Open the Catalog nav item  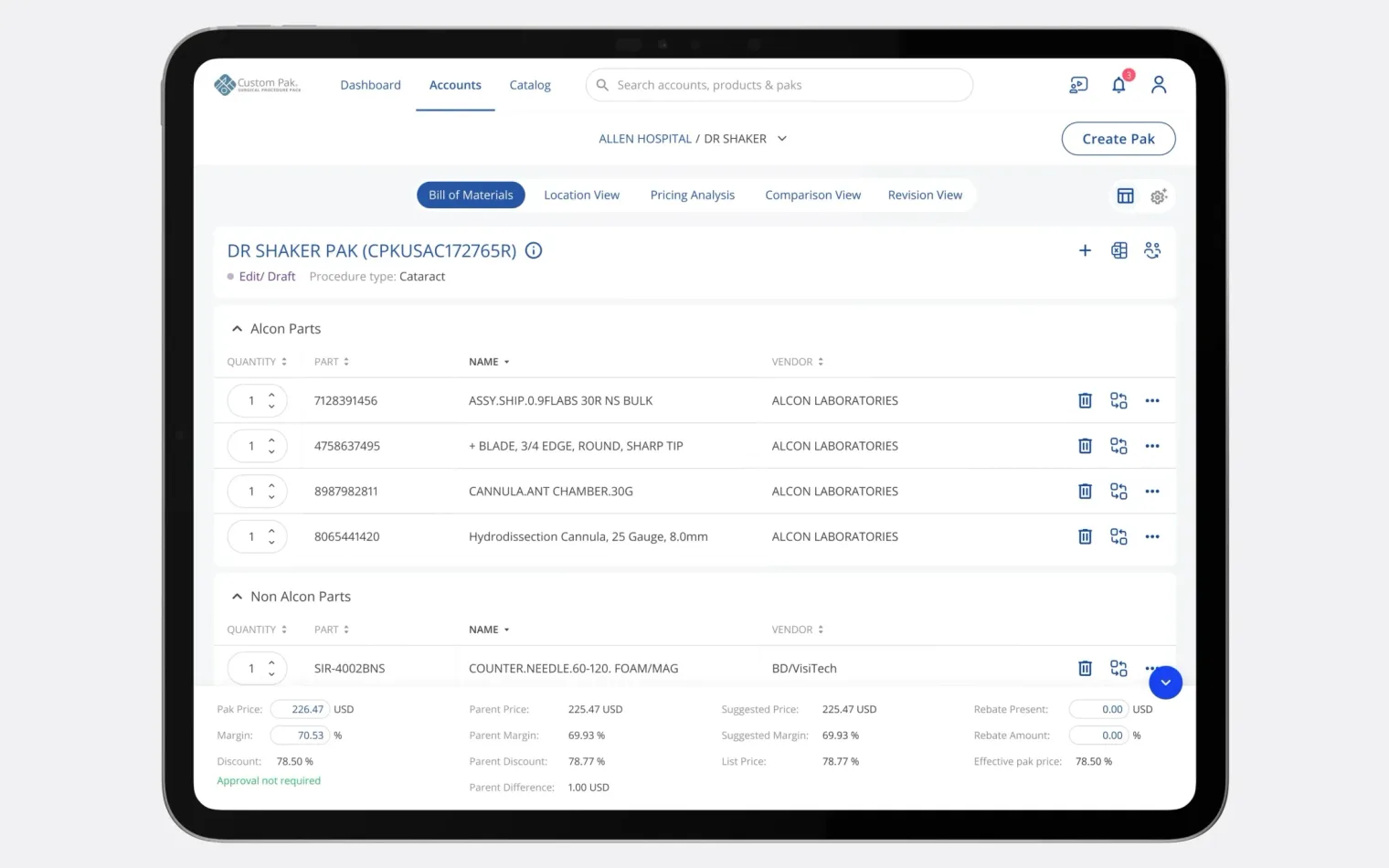click(x=530, y=85)
